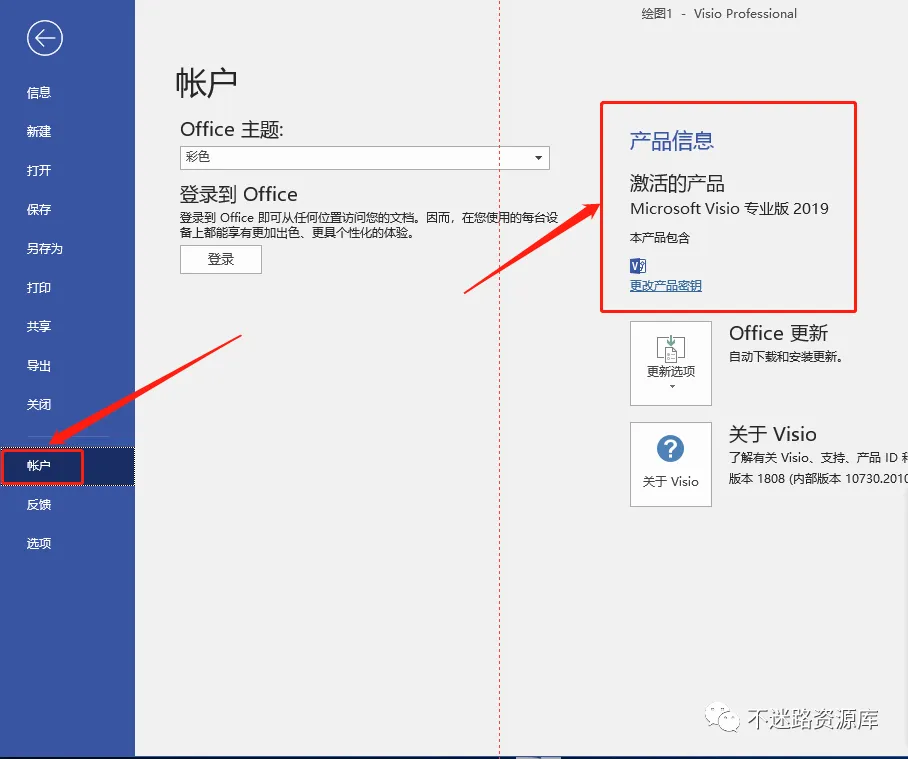Click the Office 更新 heading
Viewport: 908px width, 759px height.
click(x=778, y=333)
